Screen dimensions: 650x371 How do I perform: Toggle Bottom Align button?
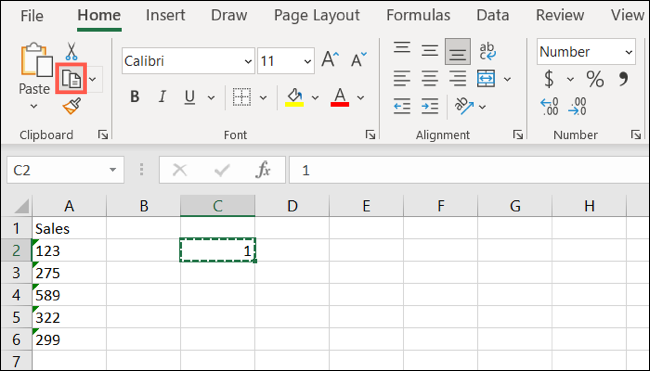pos(458,51)
